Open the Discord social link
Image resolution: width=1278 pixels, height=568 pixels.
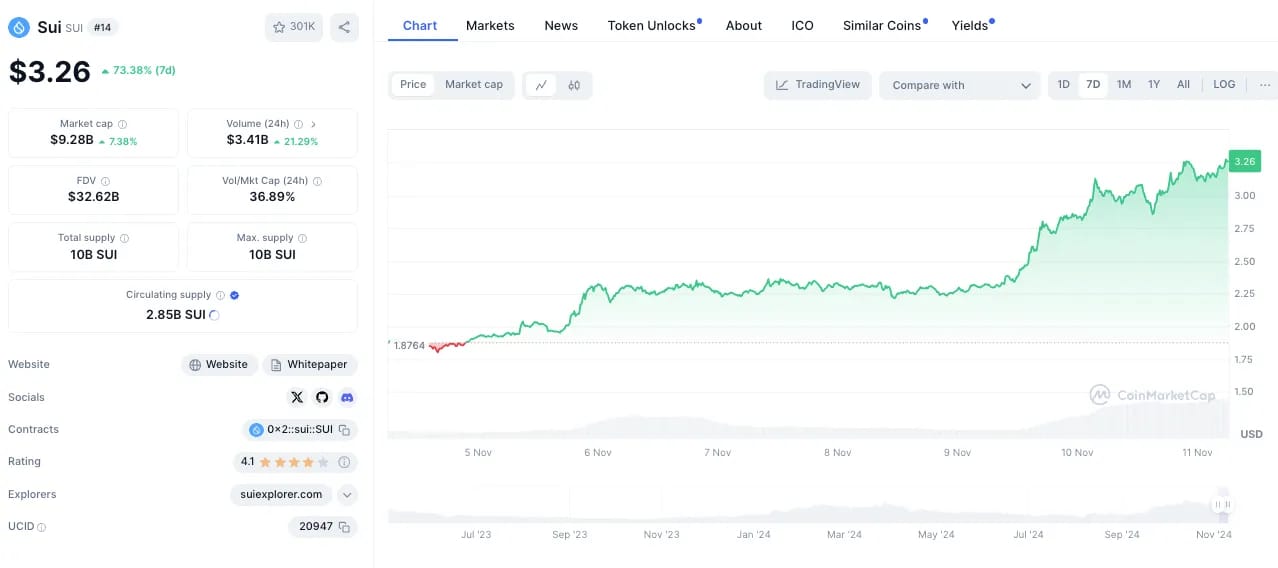[x=347, y=397]
